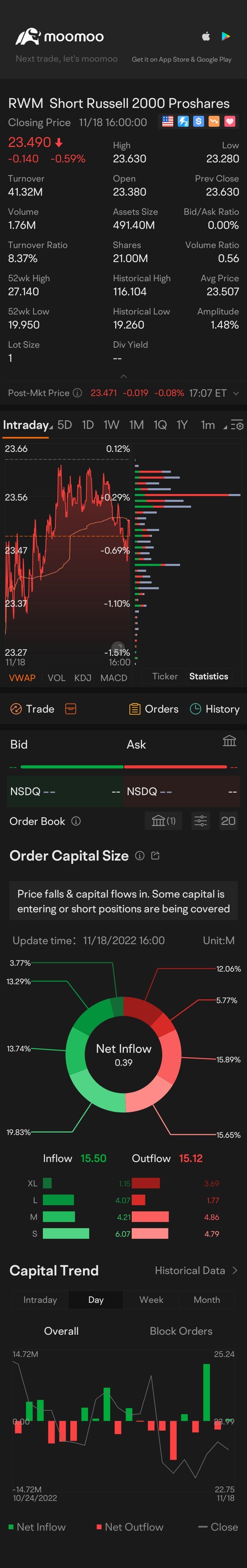Click the share icon beside Order Capital Size
The height and width of the screenshot is (1568, 247).
[x=155, y=856]
